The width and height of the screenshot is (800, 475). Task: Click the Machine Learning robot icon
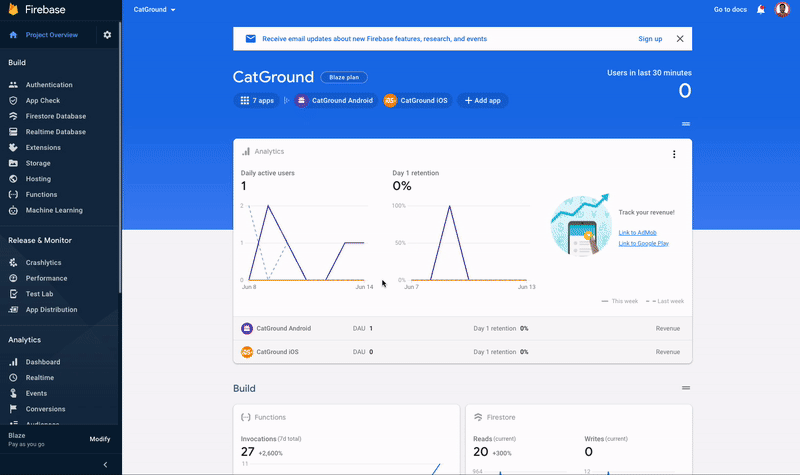tap(13, 210)
